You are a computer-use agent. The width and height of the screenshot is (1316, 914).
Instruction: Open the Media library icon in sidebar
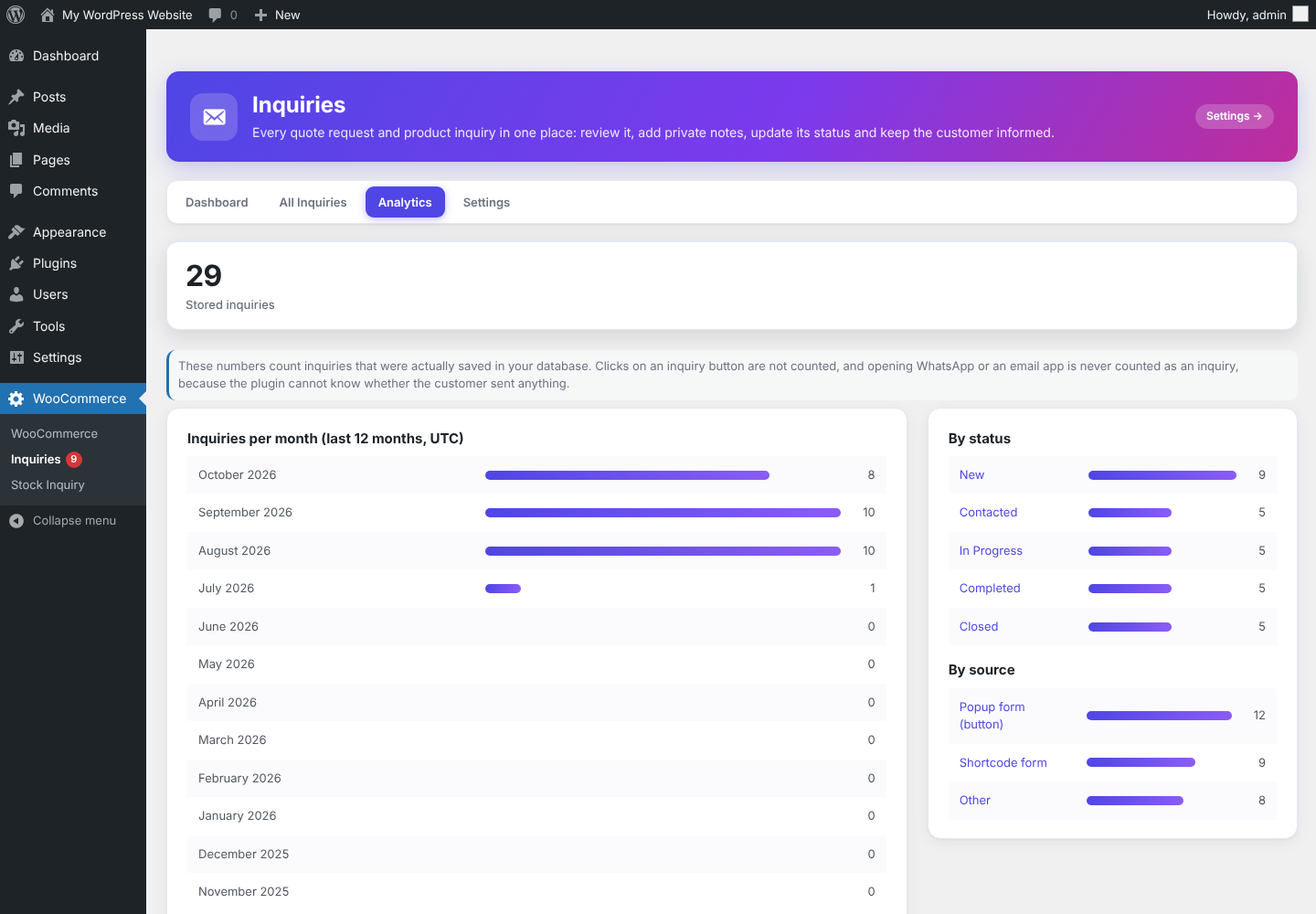pos(16,128)
